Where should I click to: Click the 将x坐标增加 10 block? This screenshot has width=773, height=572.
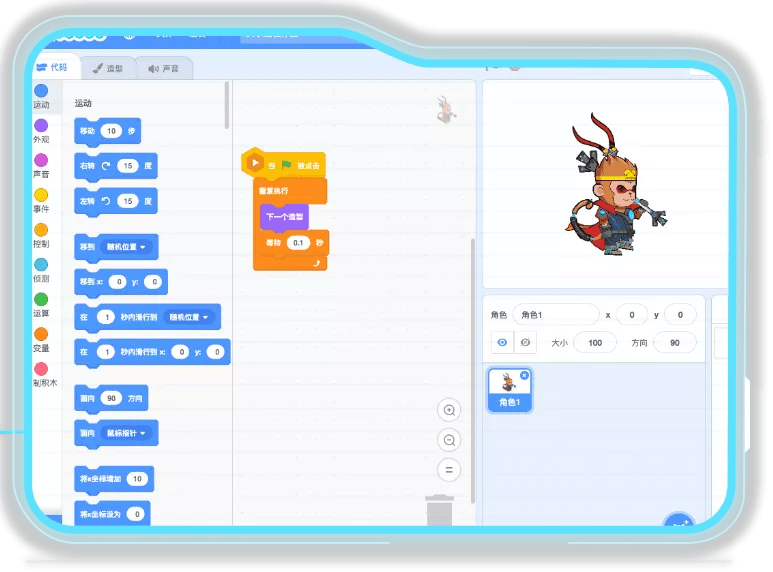(114, 479)
